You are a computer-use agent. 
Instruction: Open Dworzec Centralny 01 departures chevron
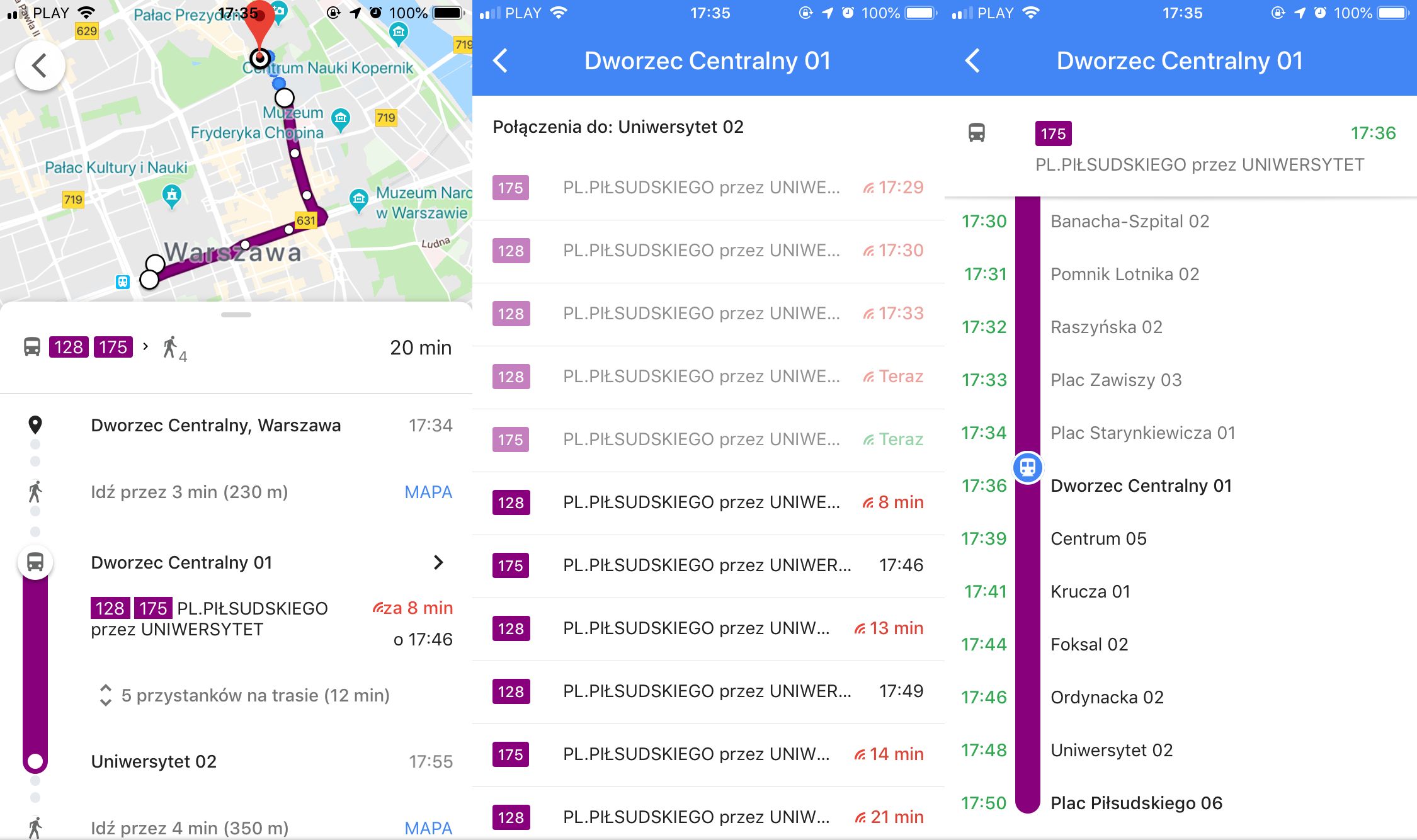coord(438,562)
